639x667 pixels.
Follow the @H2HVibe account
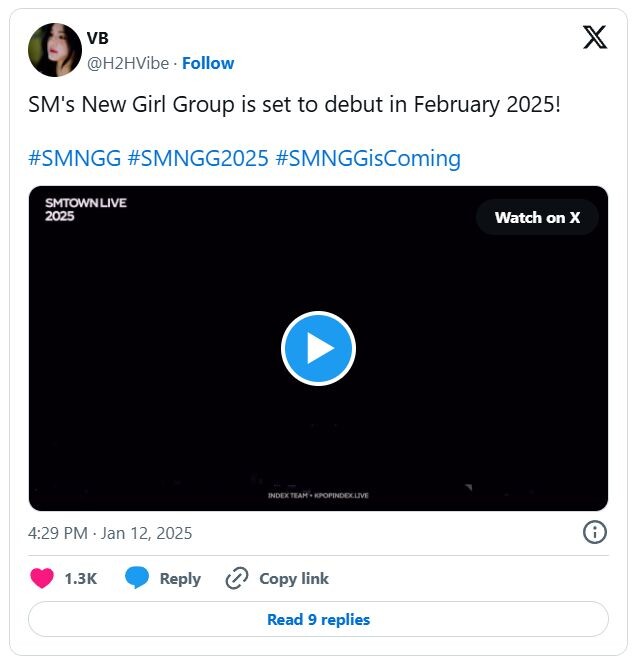(x=208, y=63)
